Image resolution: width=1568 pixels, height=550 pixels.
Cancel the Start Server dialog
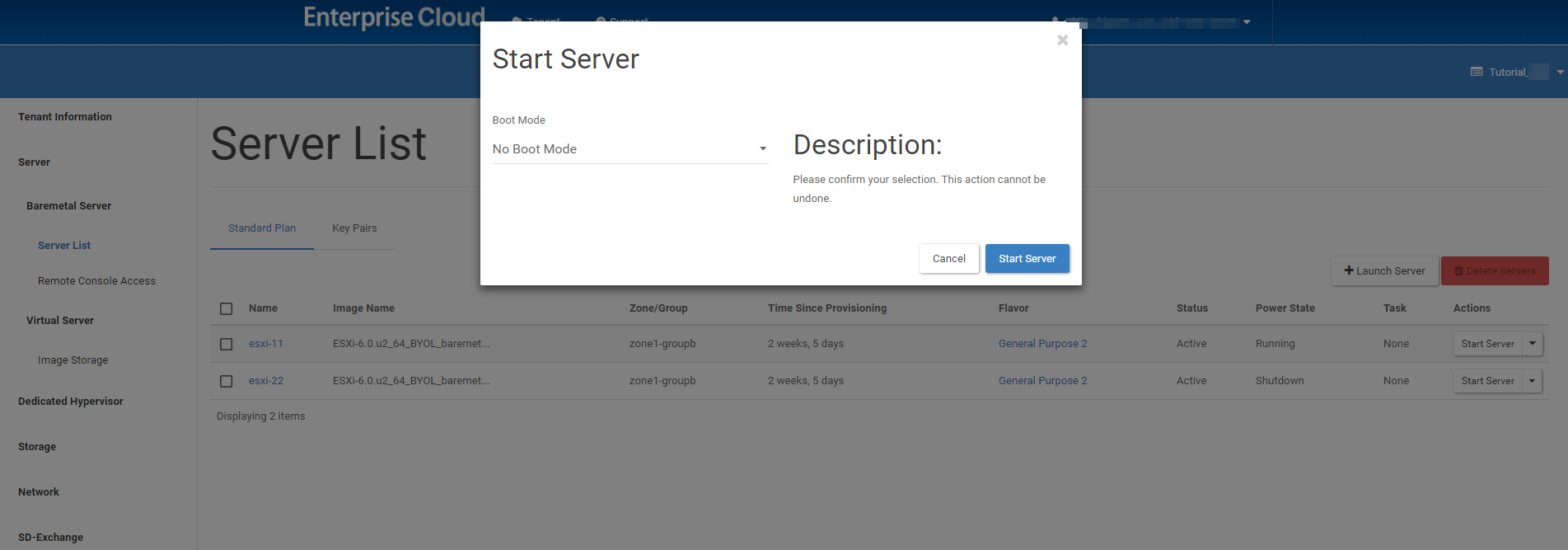(x=948, y=259)
